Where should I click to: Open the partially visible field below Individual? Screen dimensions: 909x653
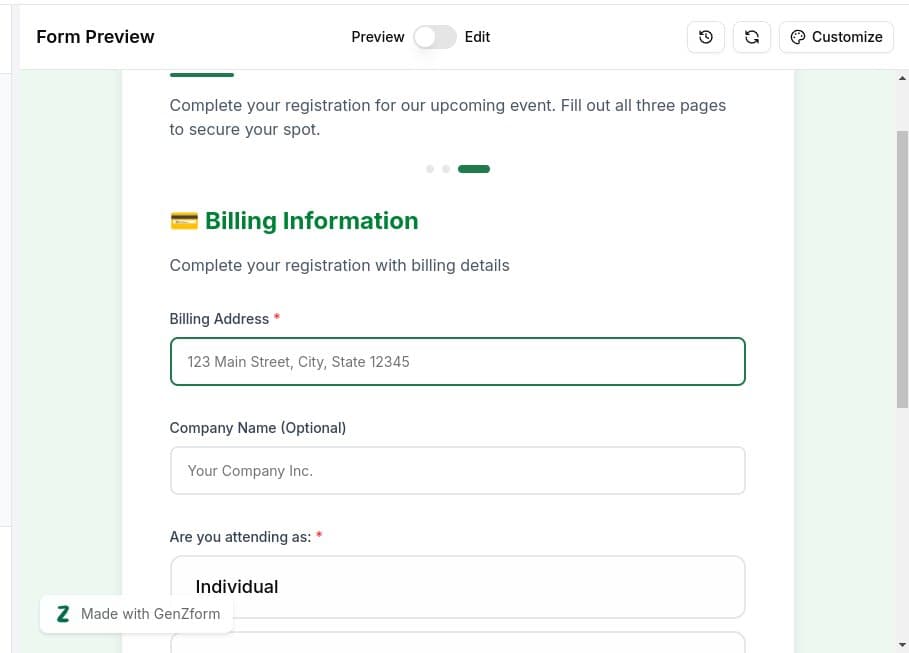[x=457, y=647]
